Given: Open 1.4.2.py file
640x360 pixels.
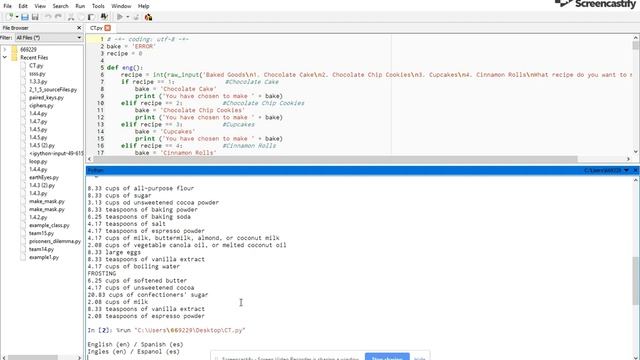Looking at the screenshot, I should point(38,217).
